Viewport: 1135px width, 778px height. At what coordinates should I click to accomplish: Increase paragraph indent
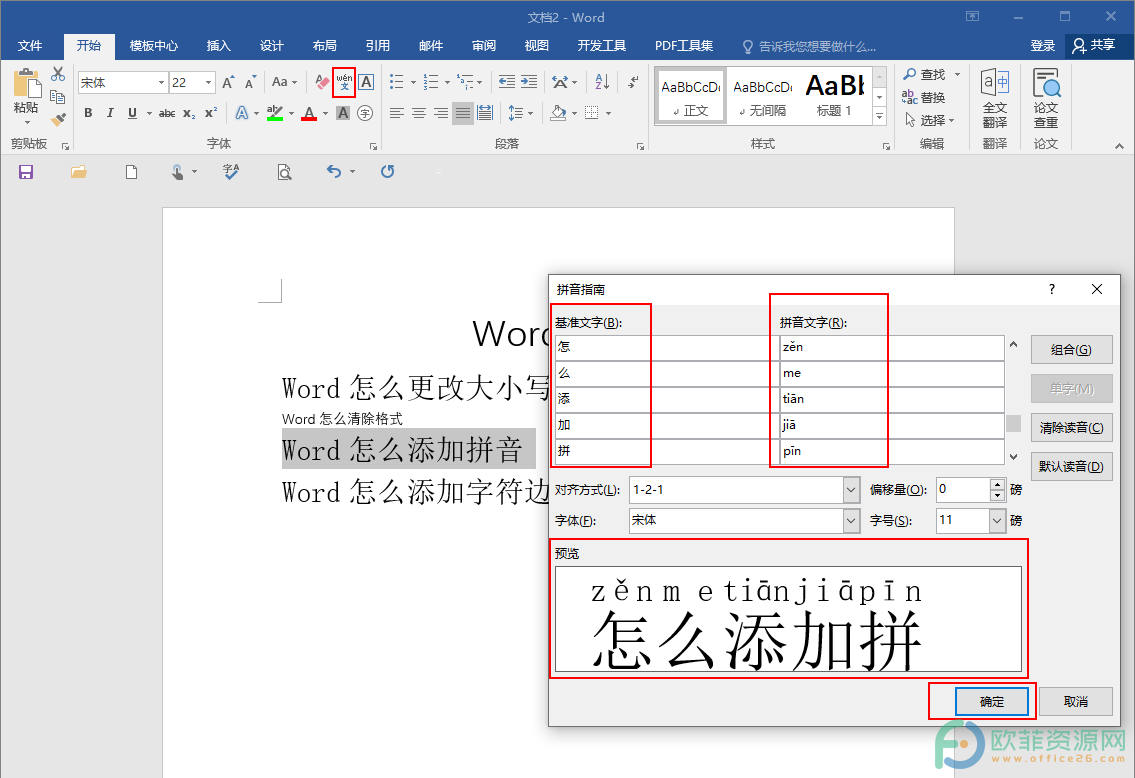coord(529,82)
